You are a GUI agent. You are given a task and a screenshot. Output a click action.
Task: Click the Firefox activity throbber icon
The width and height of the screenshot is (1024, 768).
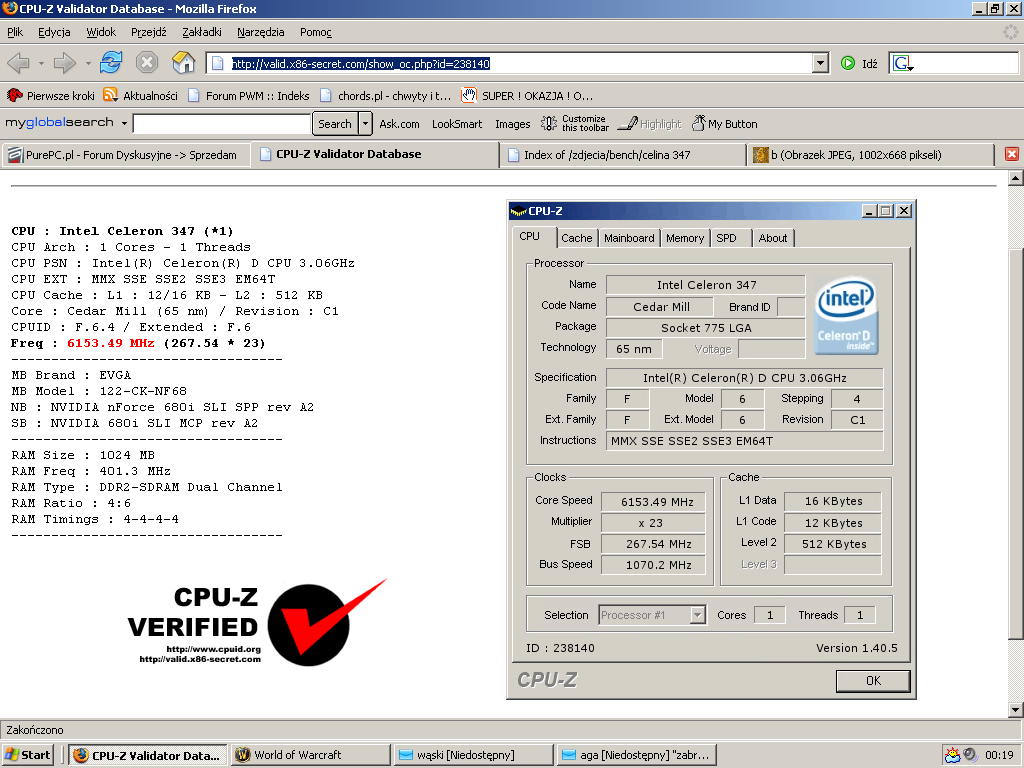pyautogui.click(x=1010, y=32)
